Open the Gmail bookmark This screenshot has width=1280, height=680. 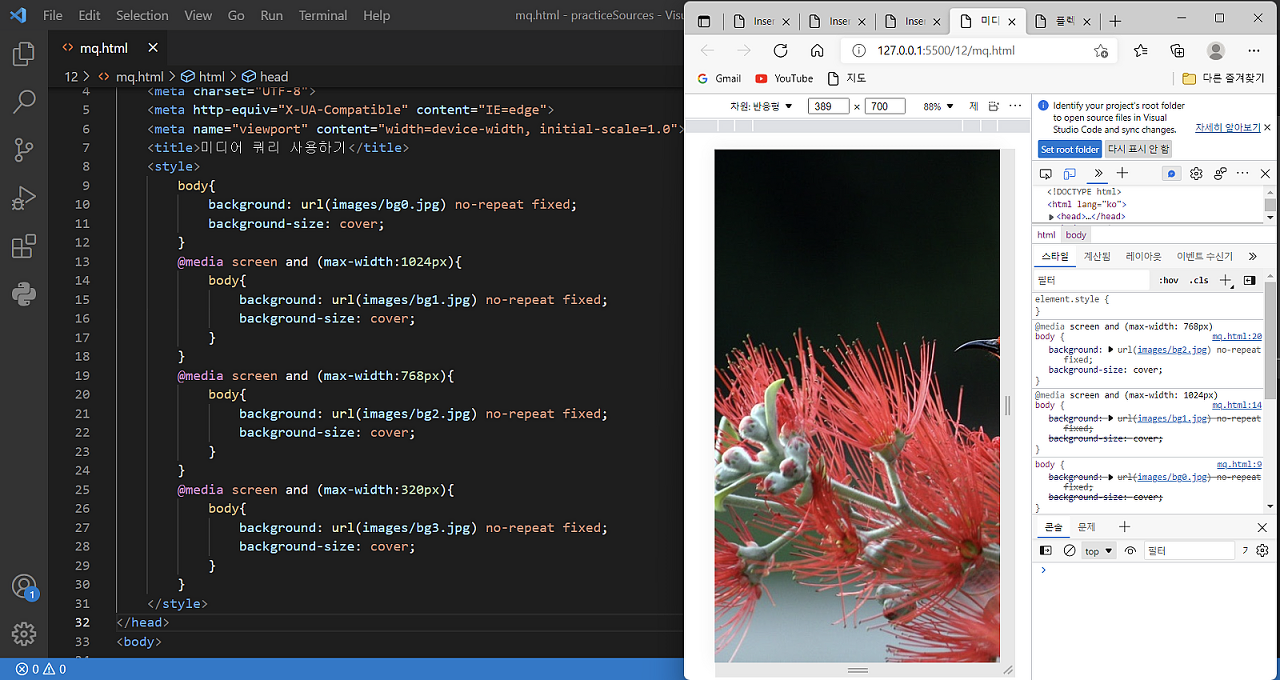pos(719,78)
